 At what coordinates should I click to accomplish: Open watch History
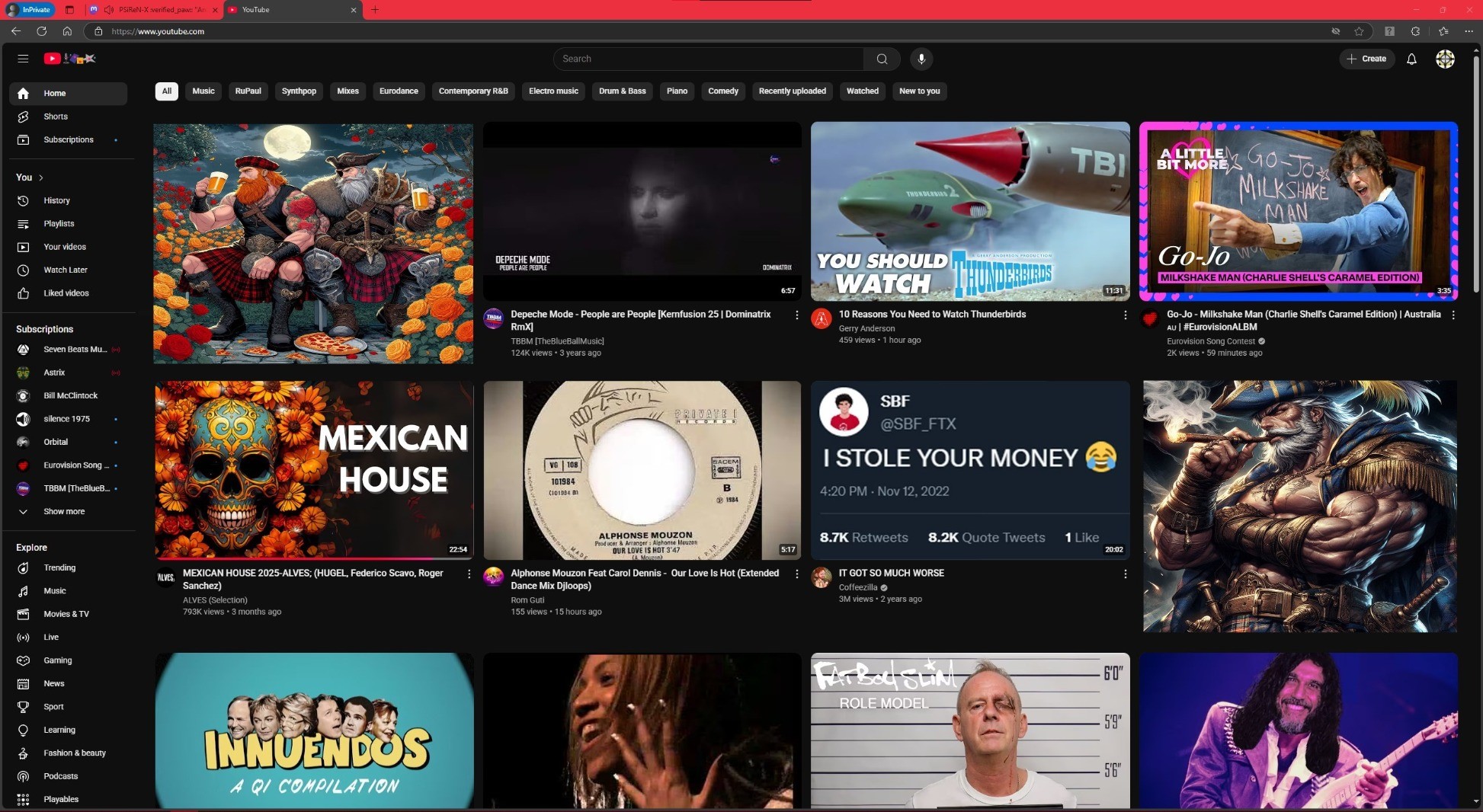[68, 200]
